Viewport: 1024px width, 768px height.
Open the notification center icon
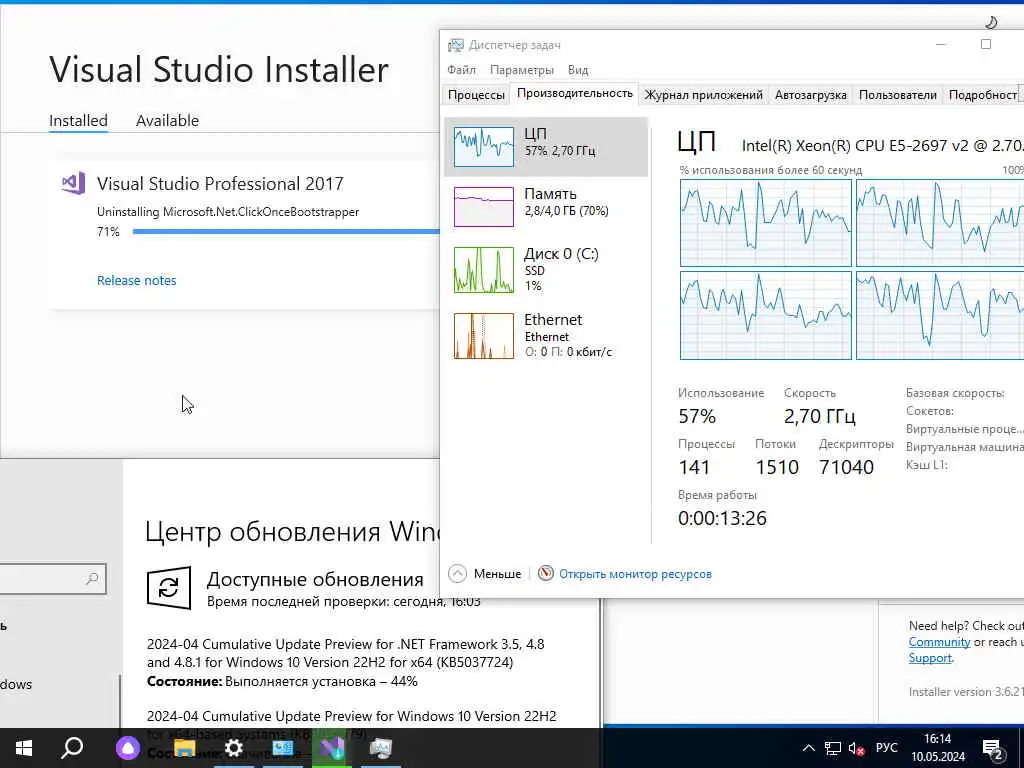992,748
